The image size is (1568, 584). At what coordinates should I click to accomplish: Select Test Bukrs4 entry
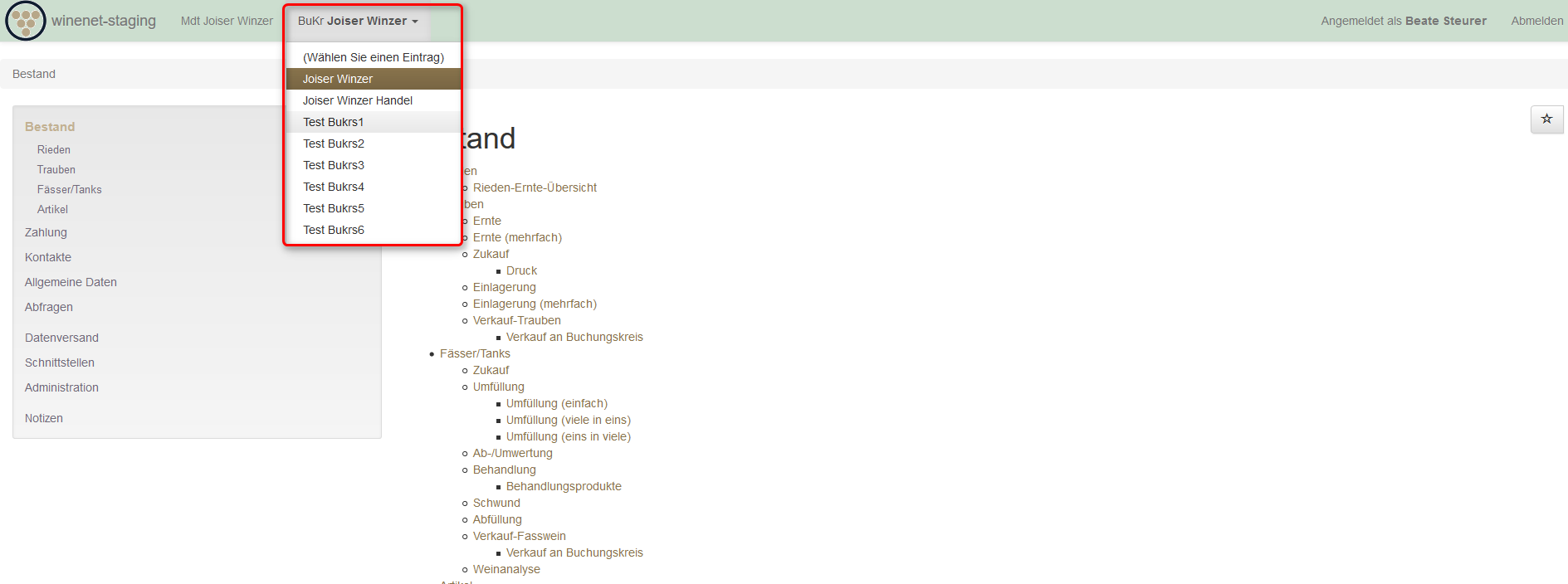(x=333, y=187)
